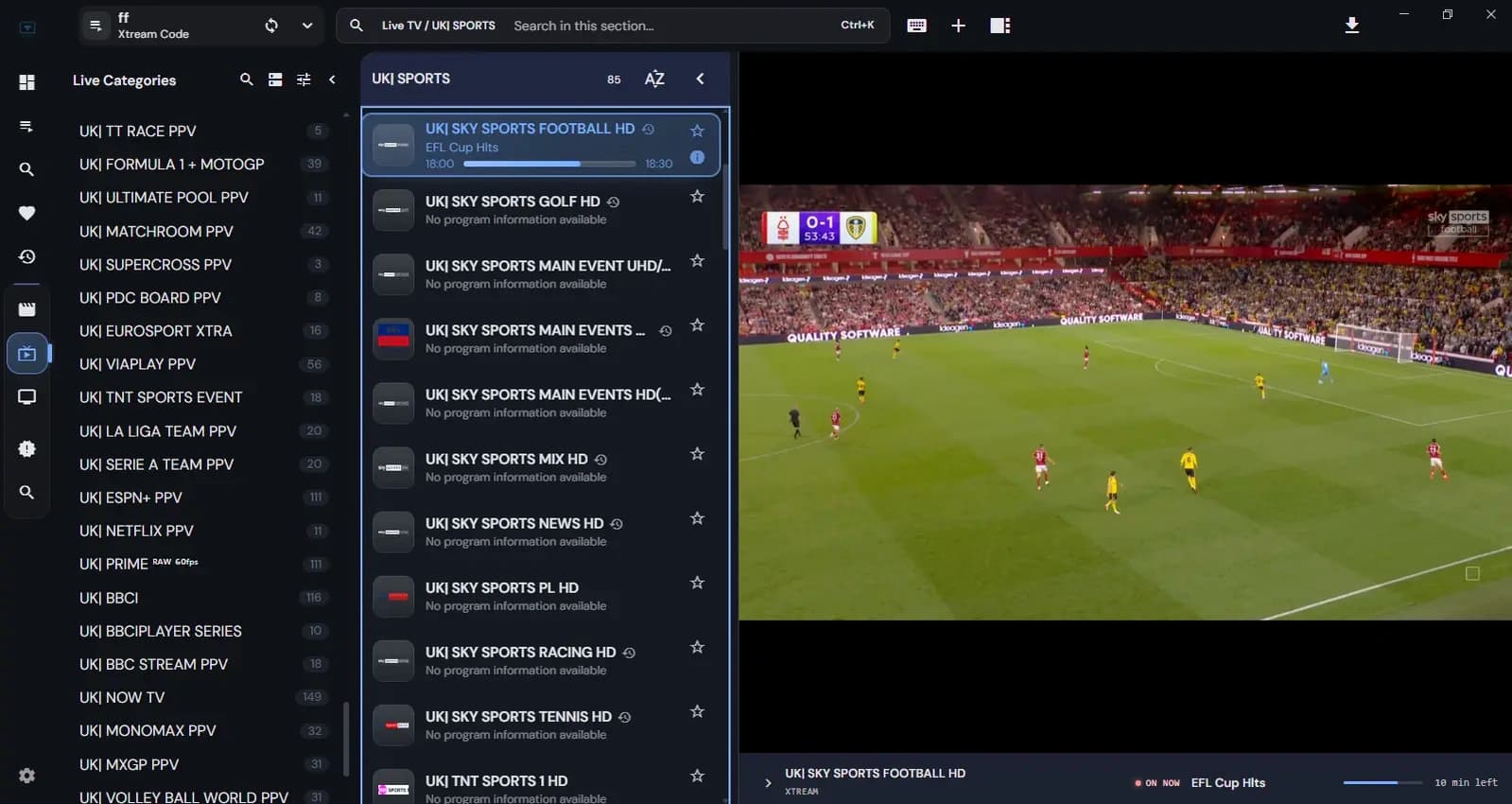Click the live video player area
Image resolution: width=1512 pixels, height=804 pixels.
[x=1124, y=402]
